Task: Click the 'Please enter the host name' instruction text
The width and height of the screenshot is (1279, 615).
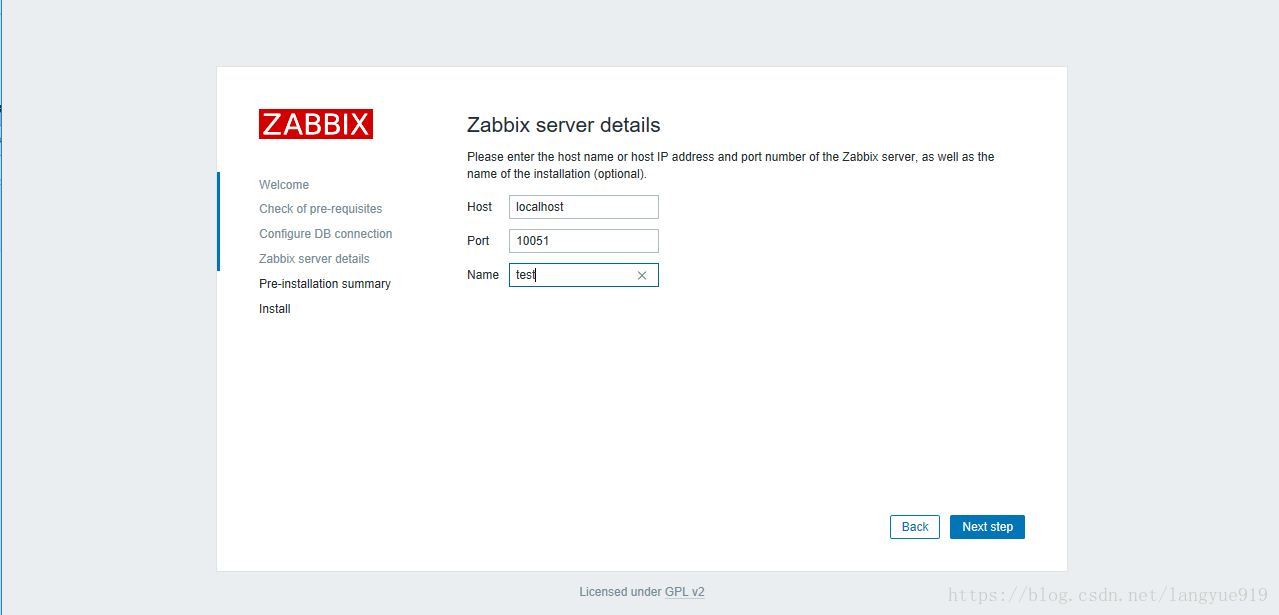Action: point(731,165)
